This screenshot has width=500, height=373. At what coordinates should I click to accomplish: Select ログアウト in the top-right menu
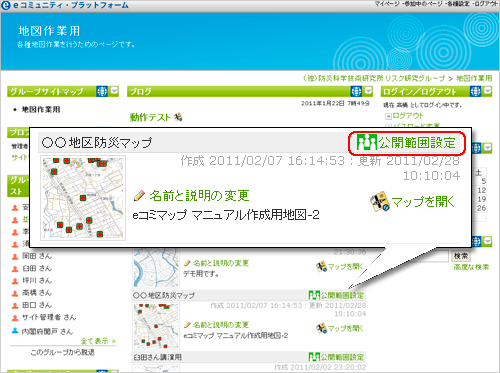[x=486, y=4]
